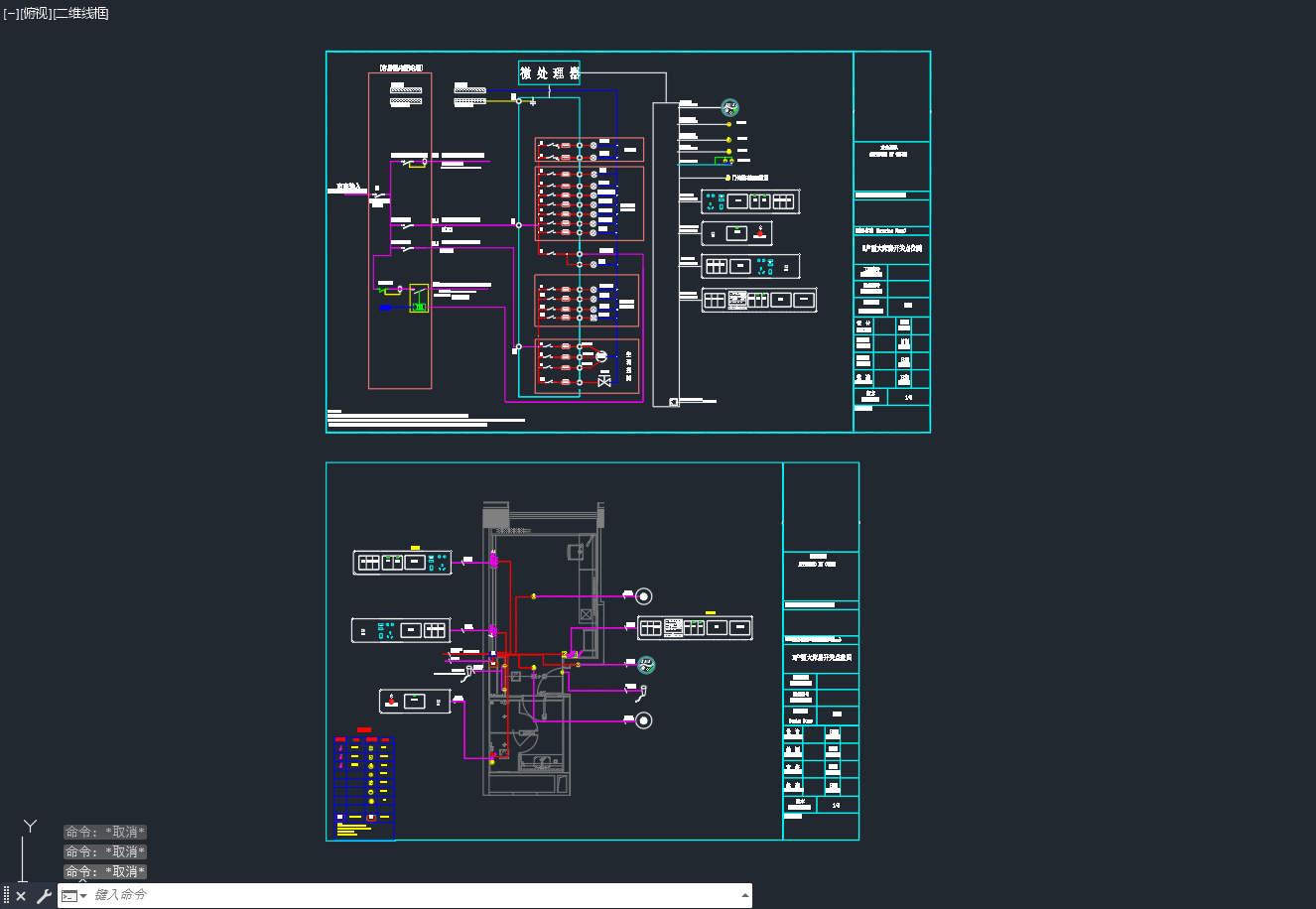Image resolution: width=1316 pixels, height=909 pixels.
Task: Open the 俯视 view controls menu
Action: (x=34, y=14)
